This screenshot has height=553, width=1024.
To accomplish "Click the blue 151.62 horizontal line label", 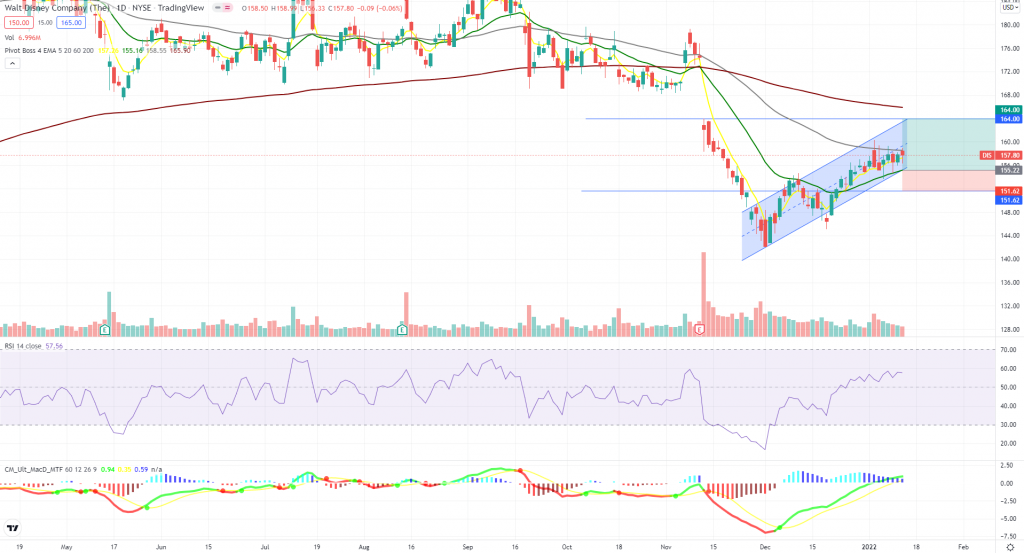I will pyautogui.click(x=1010, y=200).
